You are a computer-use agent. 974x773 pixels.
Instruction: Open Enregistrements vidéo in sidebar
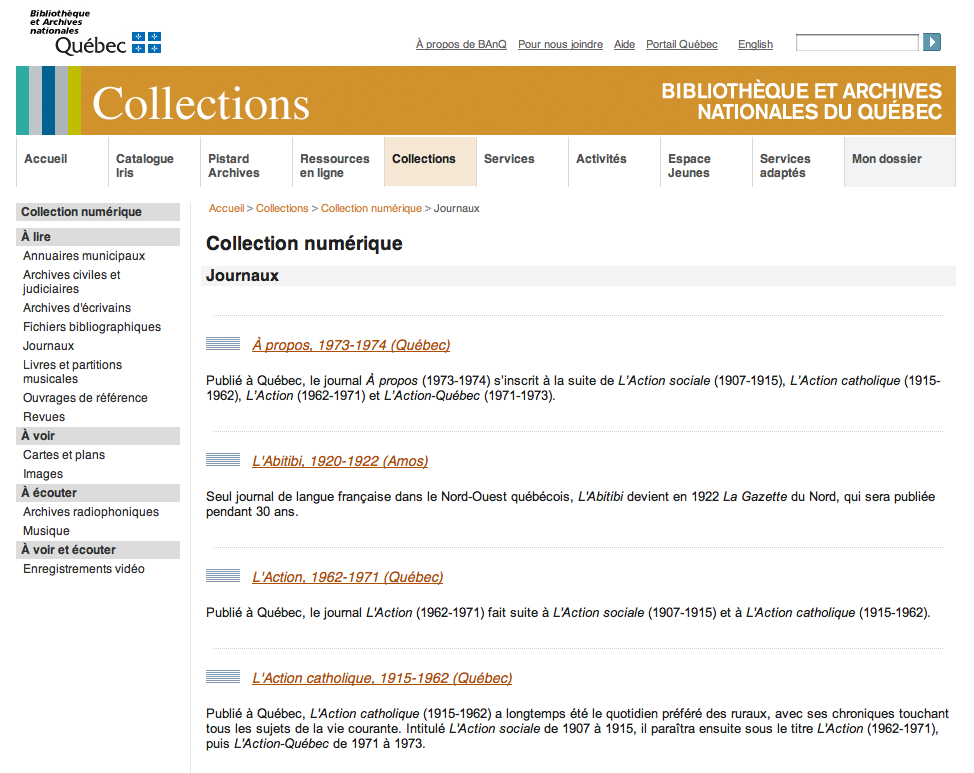tap(83, 569)
